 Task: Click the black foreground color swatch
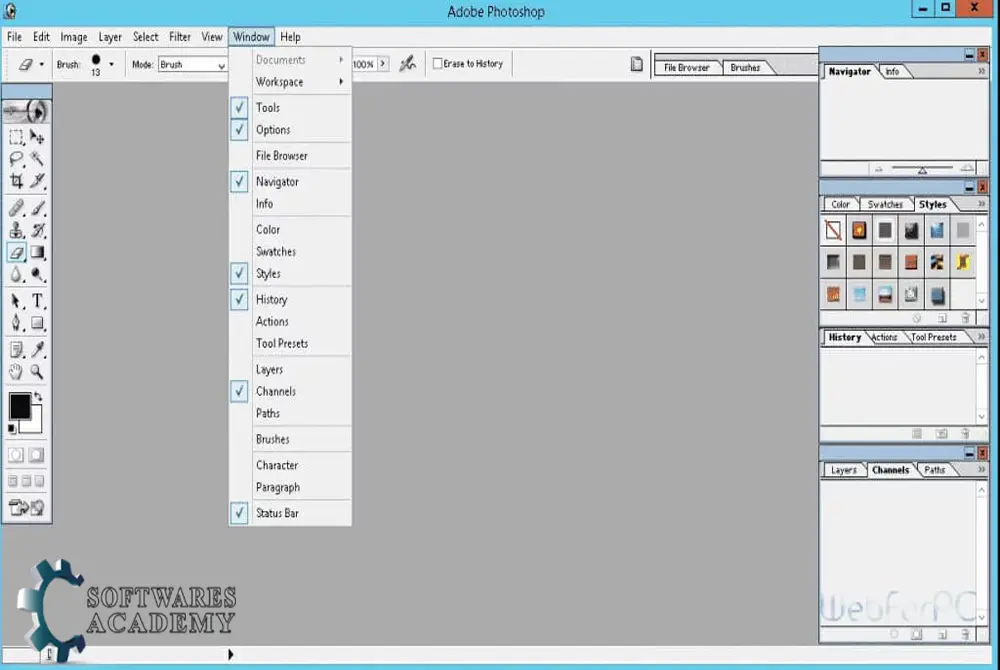19,405
